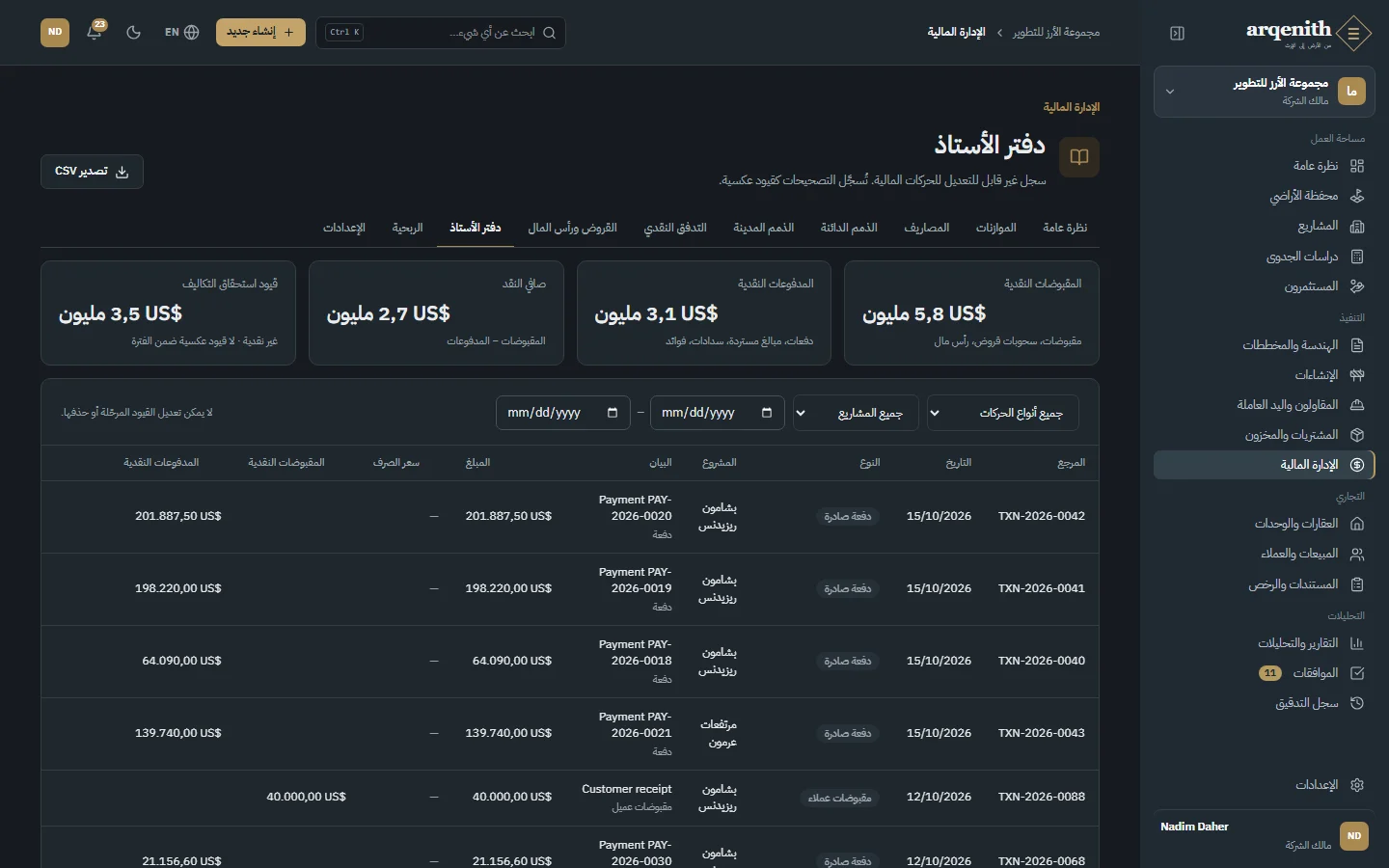The height and width of the screenshot is (868, 1389).
Task: Open محفظة الأراضي in sidebar
Action: [x=1264, y=196]
